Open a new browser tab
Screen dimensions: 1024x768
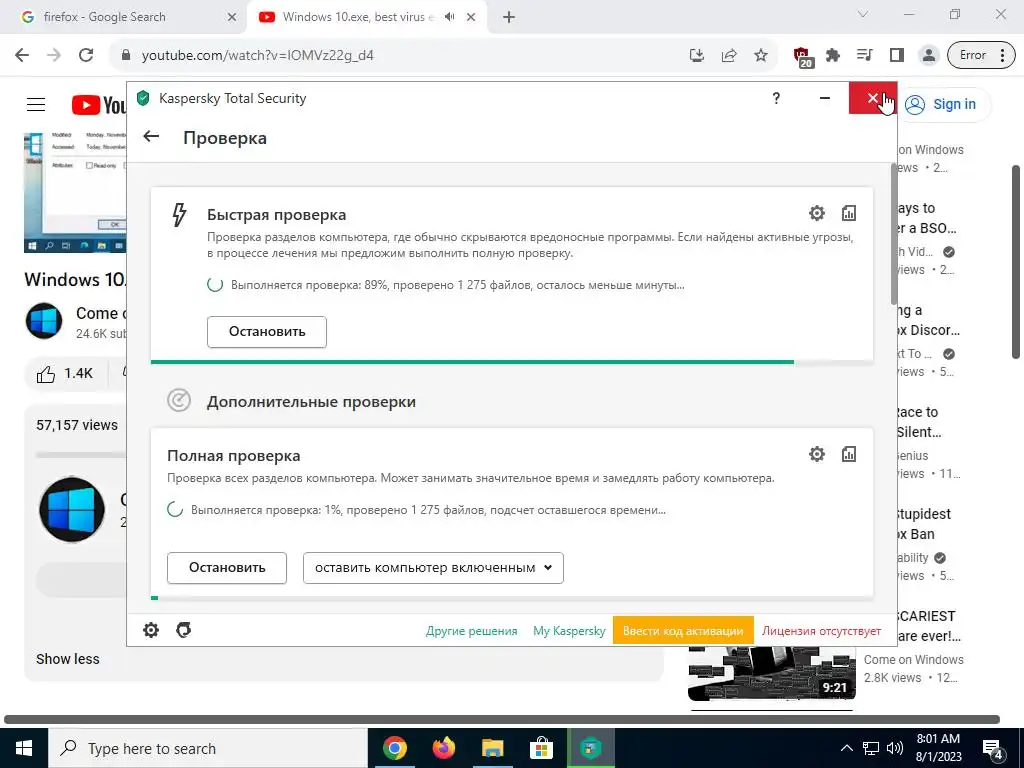pyautogui.click(x=509, y=18)
